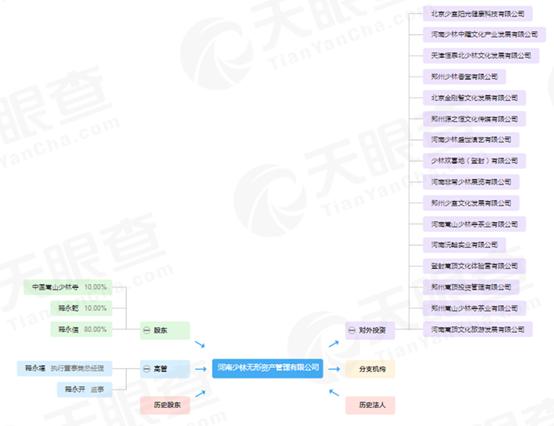Open 郑州少林香堂有限公司
The width and height of the screenshot is (554, 426).
point(464,76)
